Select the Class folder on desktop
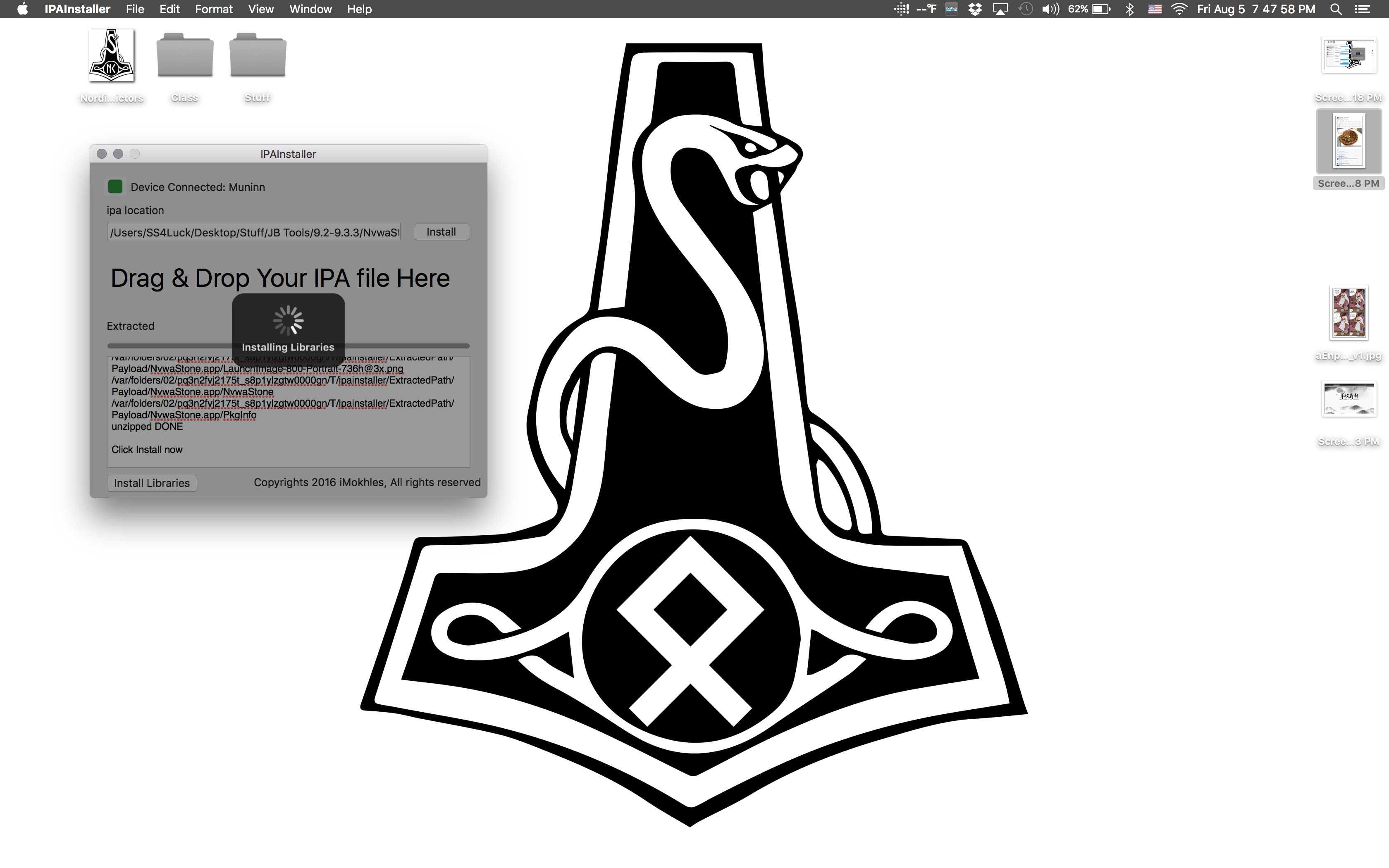Image resolution: width=1389 pixels, height=868 pixels. (x=185, y=55)
